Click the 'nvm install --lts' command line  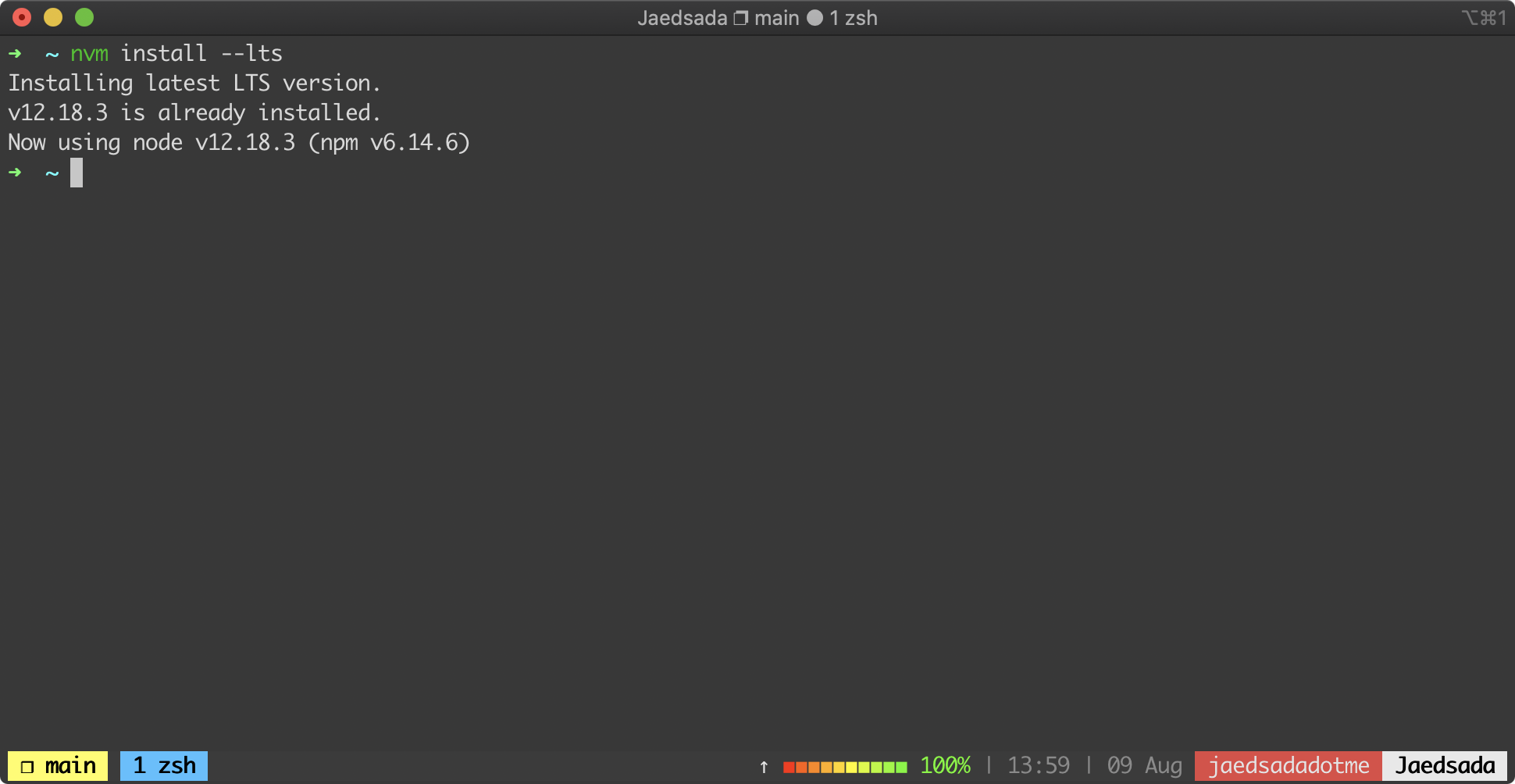(176, 53)
